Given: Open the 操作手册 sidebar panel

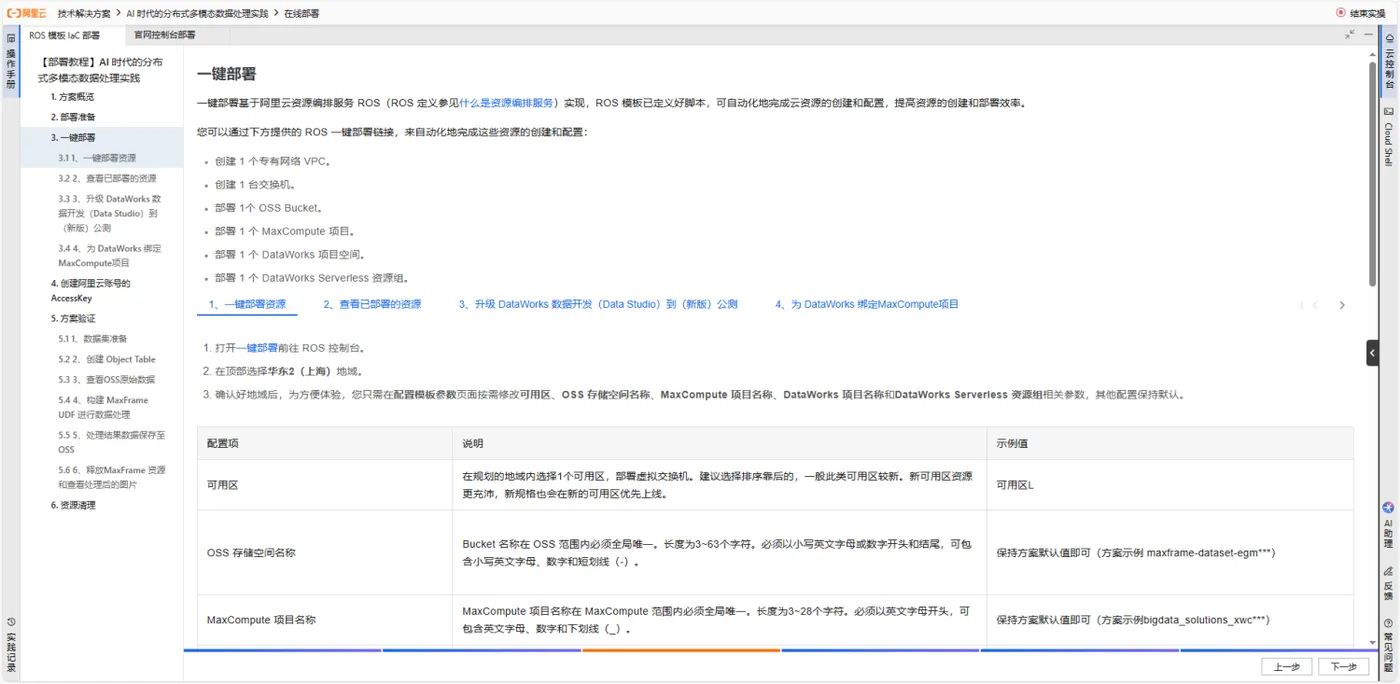Looking at the screenshot, I should 11,64.
